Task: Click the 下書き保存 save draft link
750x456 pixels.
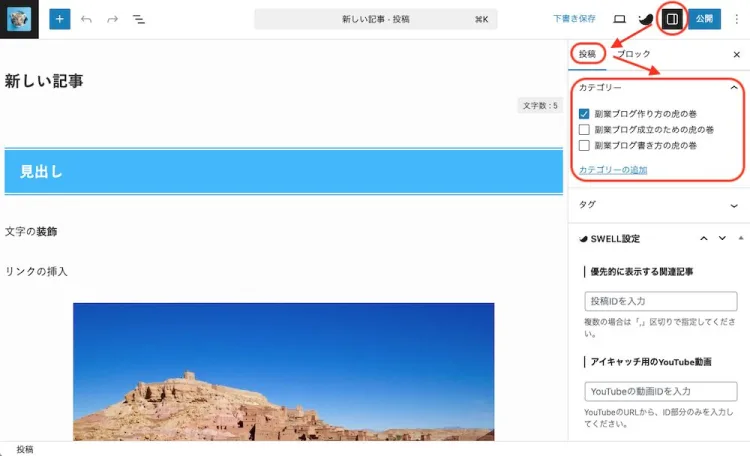Action: click(x=574, y=19)
